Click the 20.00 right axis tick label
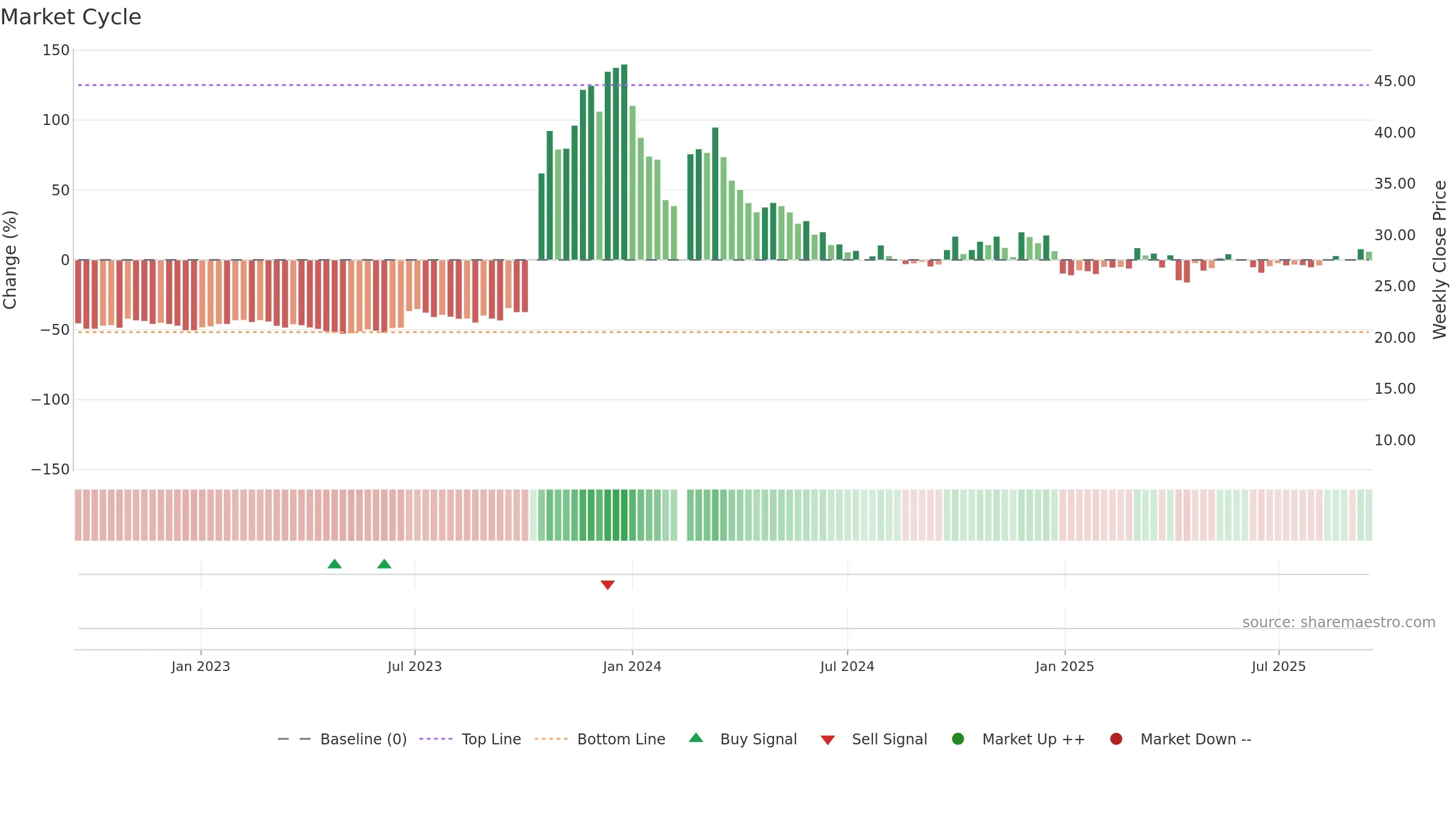Image resolution: width=1456 pixels, height=819 pixels. click(x=1395, y=338)
